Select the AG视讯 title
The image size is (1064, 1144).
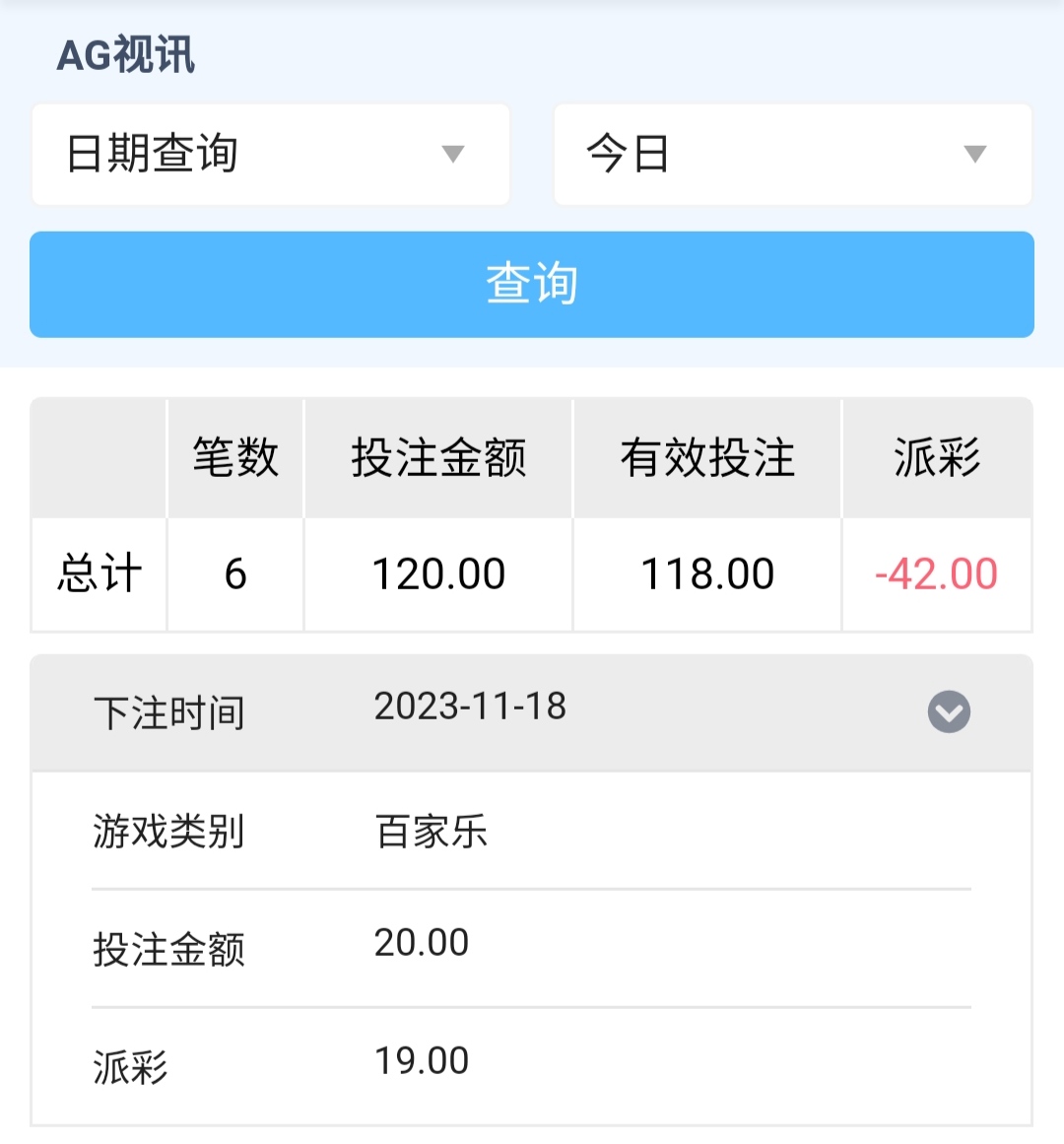click(126, 55)
